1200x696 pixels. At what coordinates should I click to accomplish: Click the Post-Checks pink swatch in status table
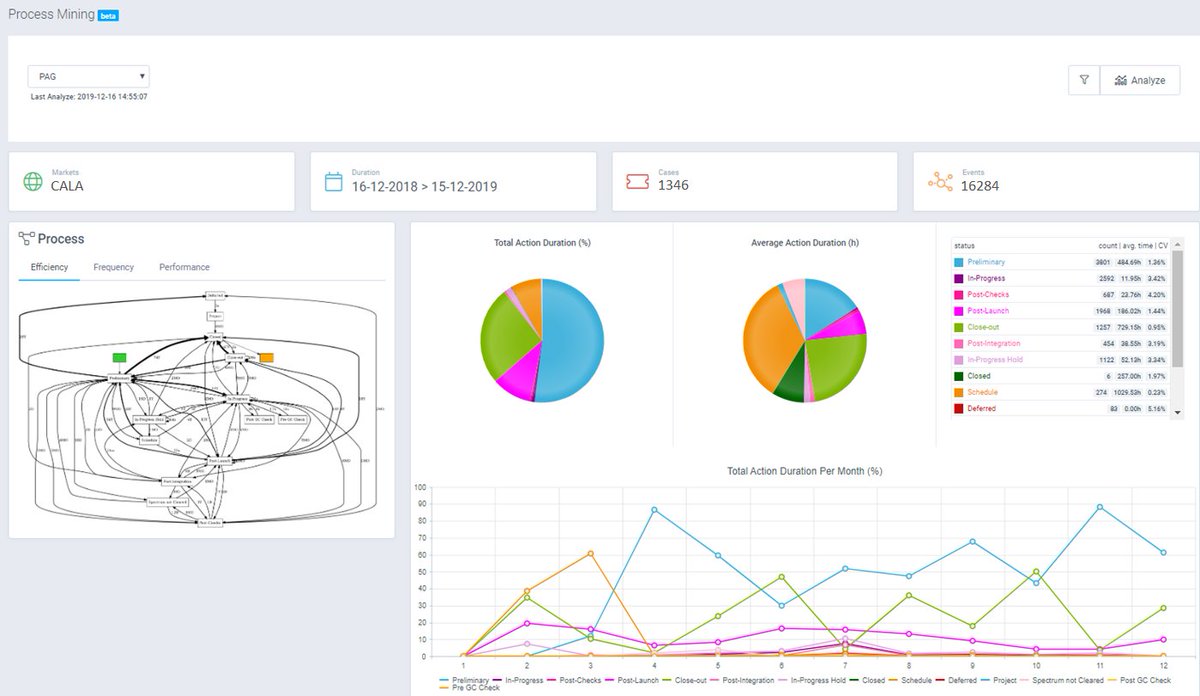(x=959, y=295)
